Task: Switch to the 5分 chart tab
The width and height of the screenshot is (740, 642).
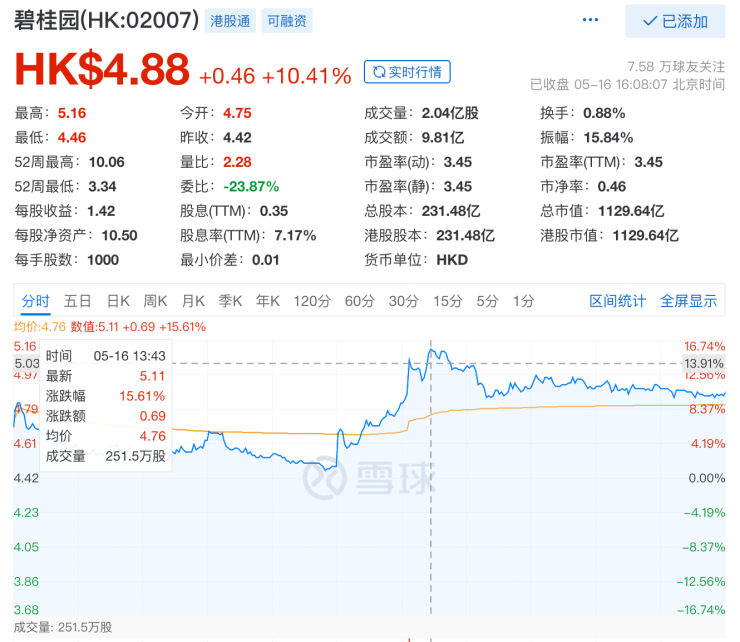Action: 487,301
